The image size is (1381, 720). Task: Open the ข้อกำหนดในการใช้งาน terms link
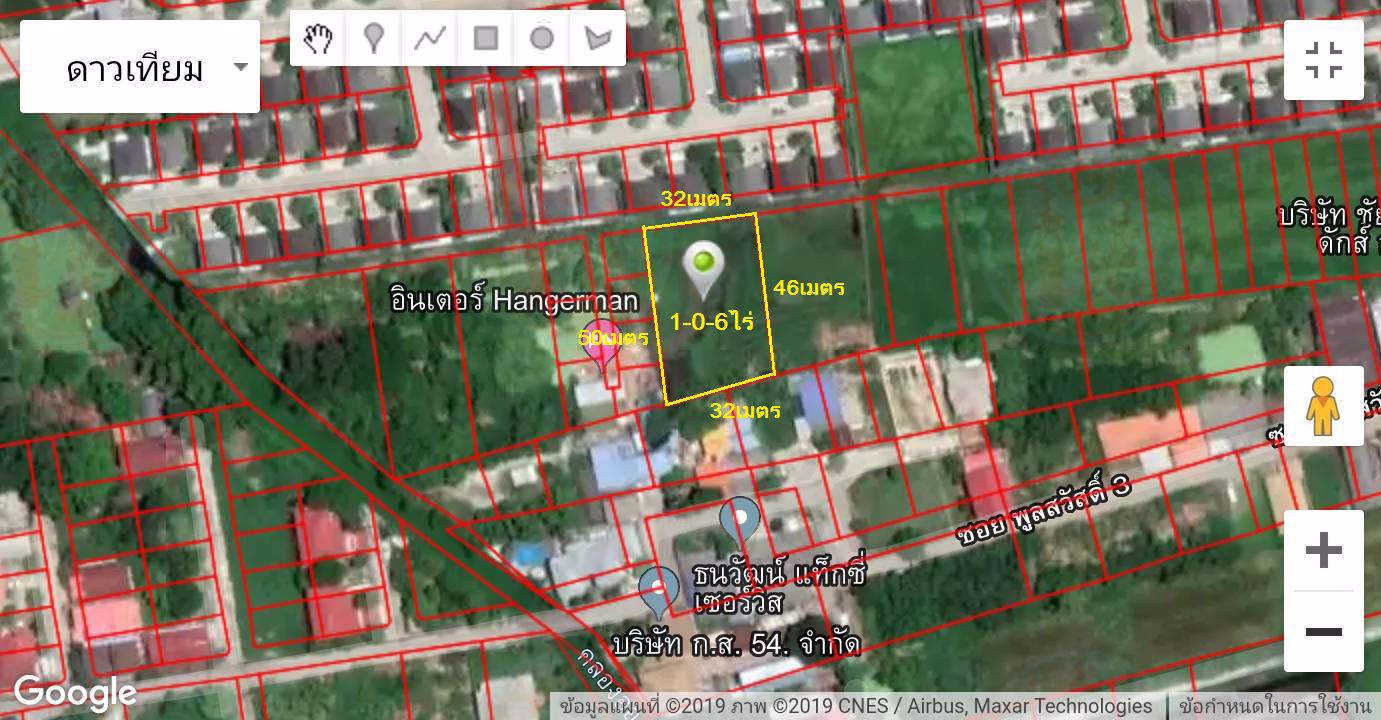[x=1274, y=706]
